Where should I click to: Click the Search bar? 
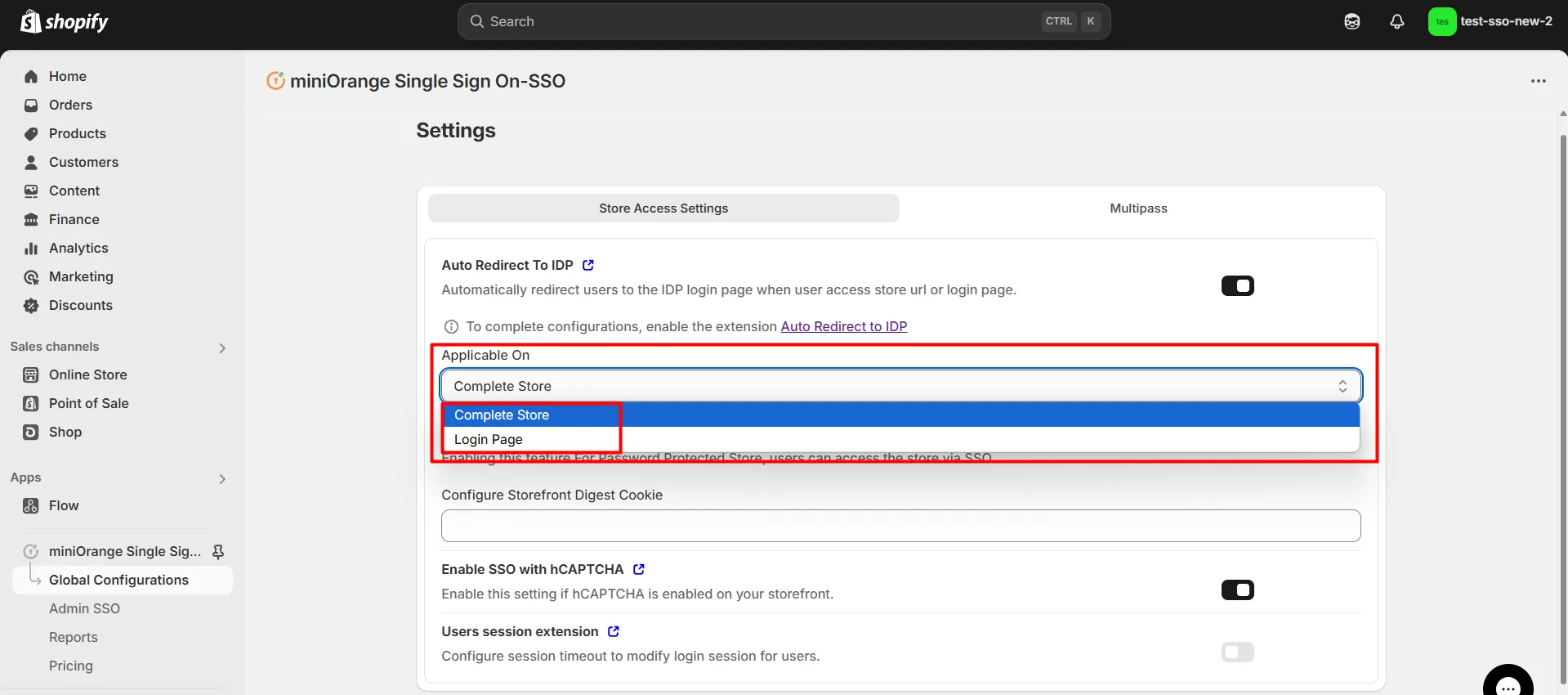(x=784, y=21)
